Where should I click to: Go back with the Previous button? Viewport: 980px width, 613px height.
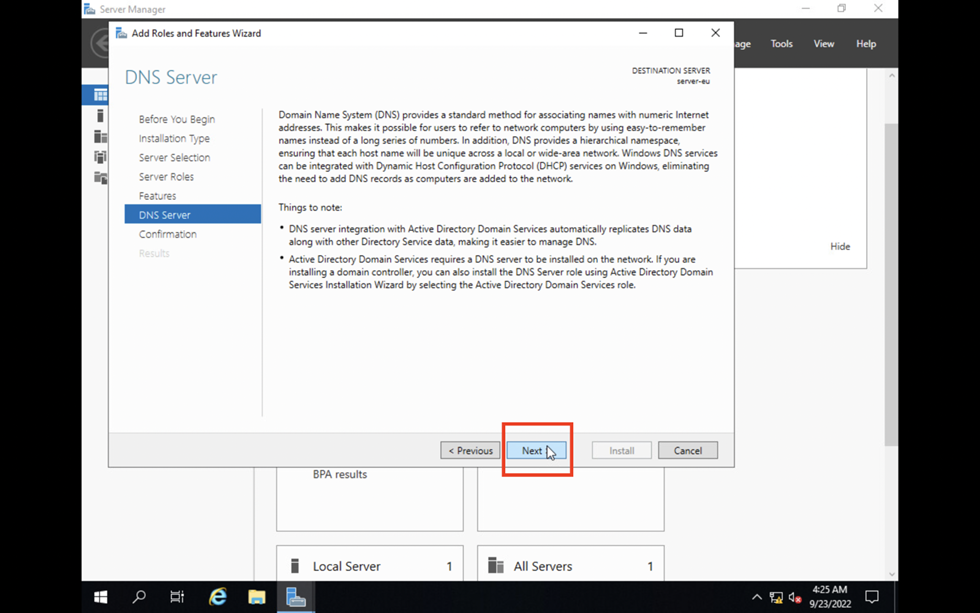click(470, 451)
